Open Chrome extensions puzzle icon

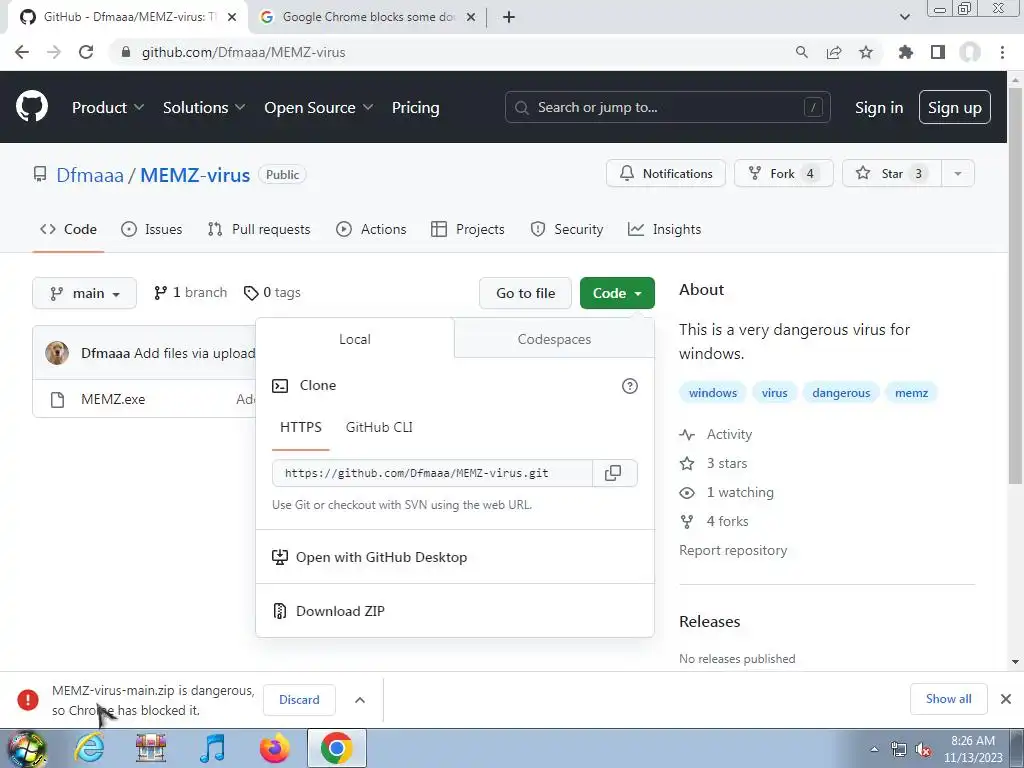pos(905,52)
